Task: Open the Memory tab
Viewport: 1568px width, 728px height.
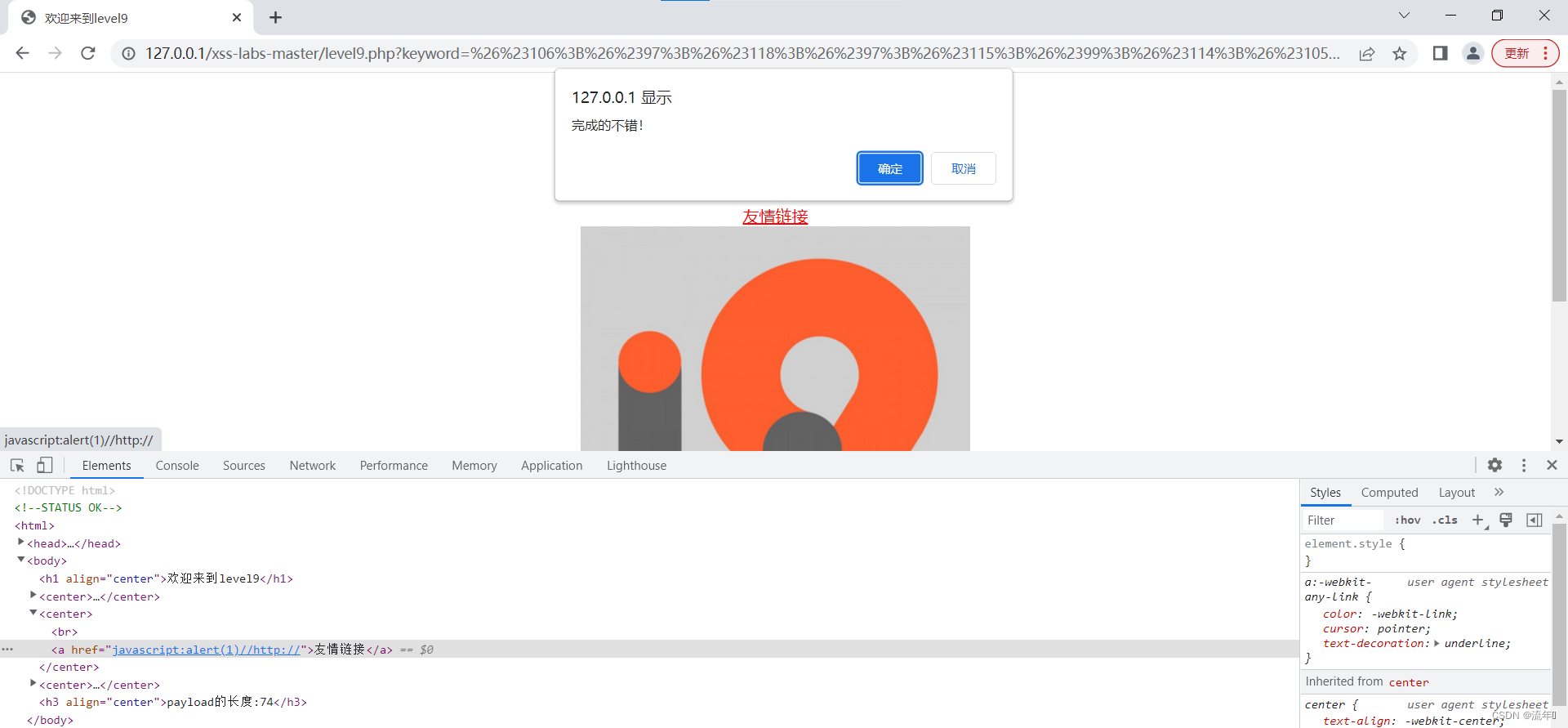Action: click(474, 465)
